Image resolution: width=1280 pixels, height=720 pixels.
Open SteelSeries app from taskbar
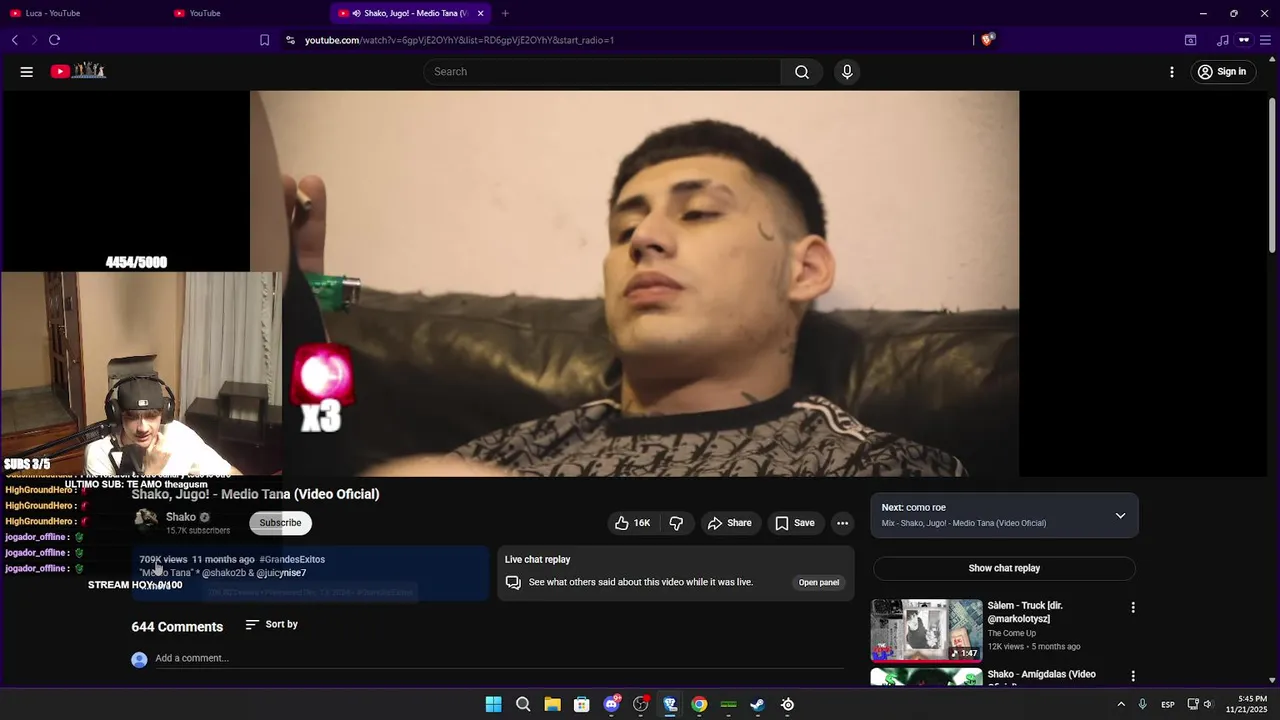[x=788, y=705]
